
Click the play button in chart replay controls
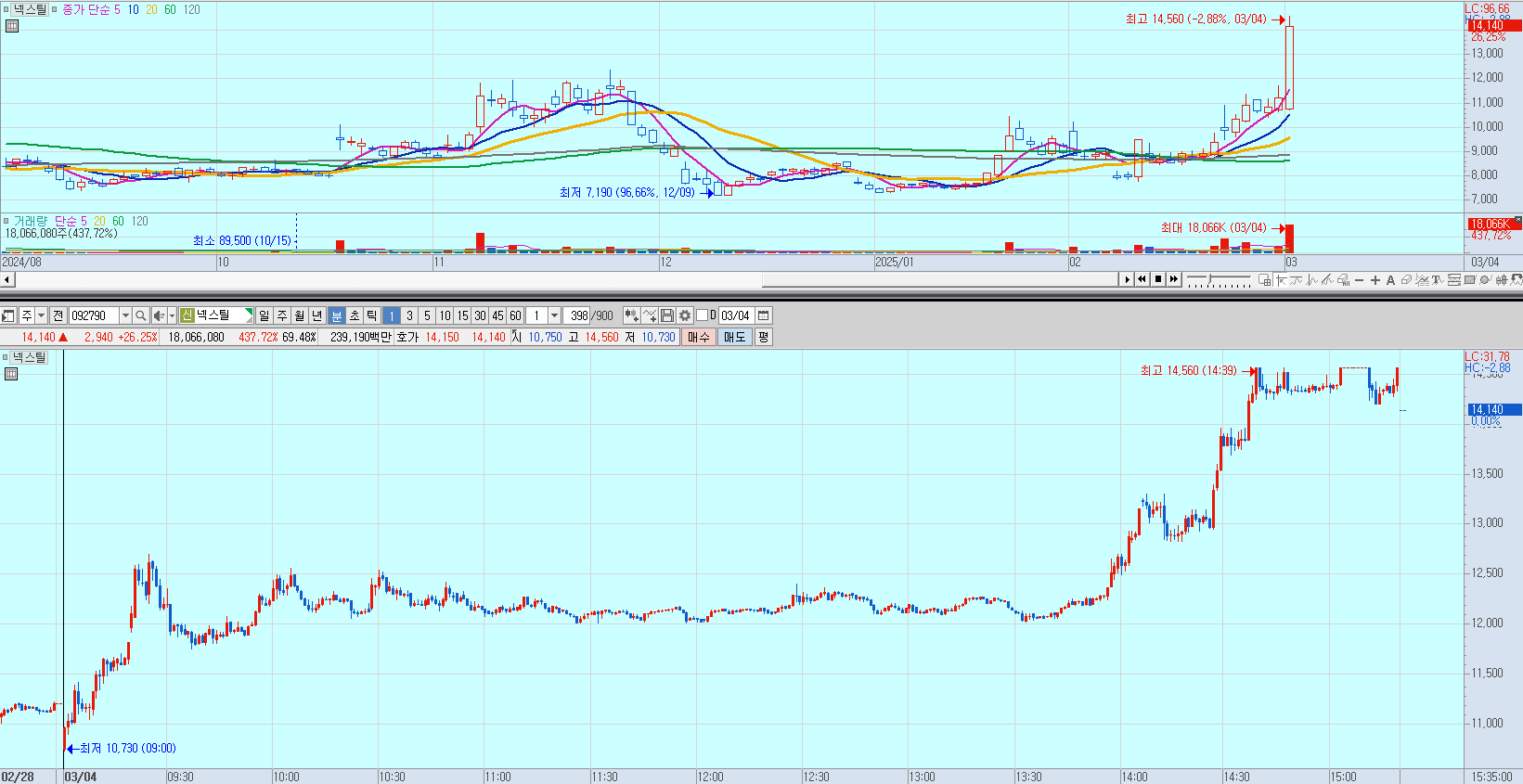point(1128,279)
